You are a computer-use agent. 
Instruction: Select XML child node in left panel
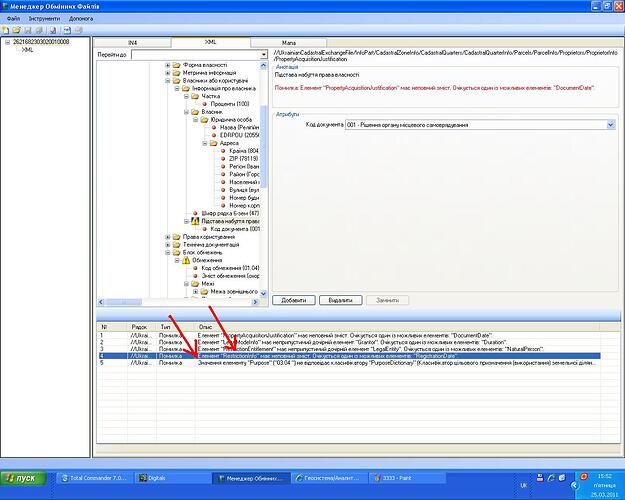[27, 50]
